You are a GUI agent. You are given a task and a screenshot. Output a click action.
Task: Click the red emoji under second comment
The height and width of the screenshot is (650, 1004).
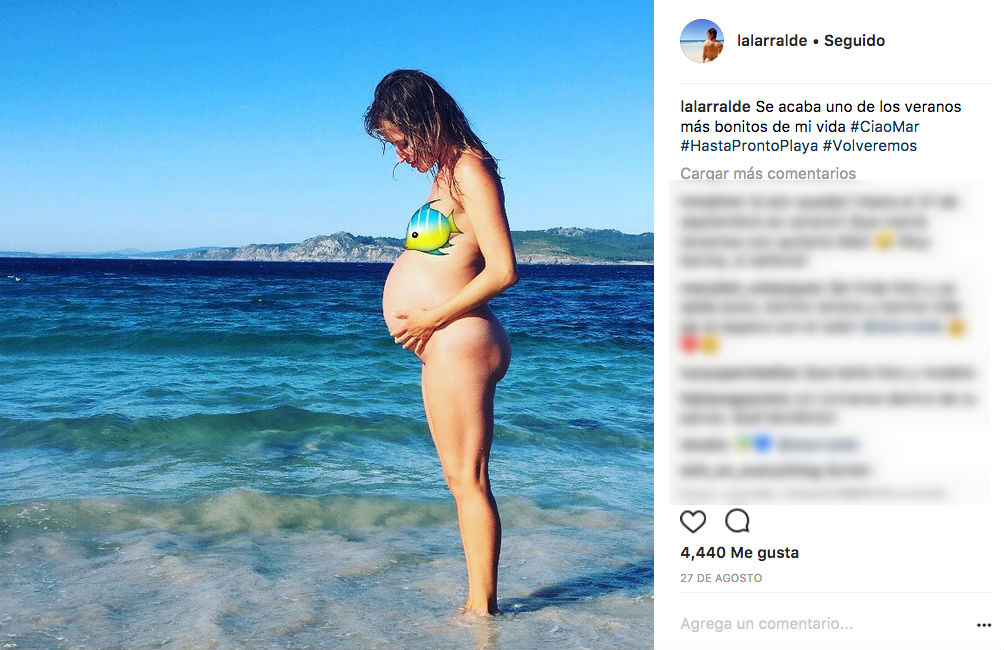point(690,345)
